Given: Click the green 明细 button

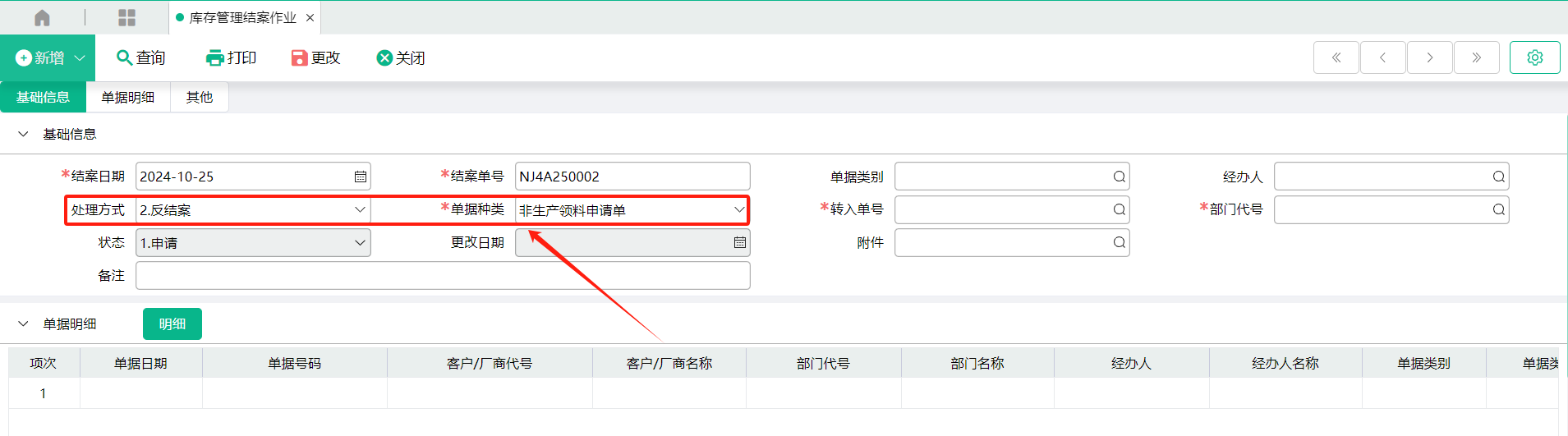Looking at the screenshot, I should [x=172, y=324].
